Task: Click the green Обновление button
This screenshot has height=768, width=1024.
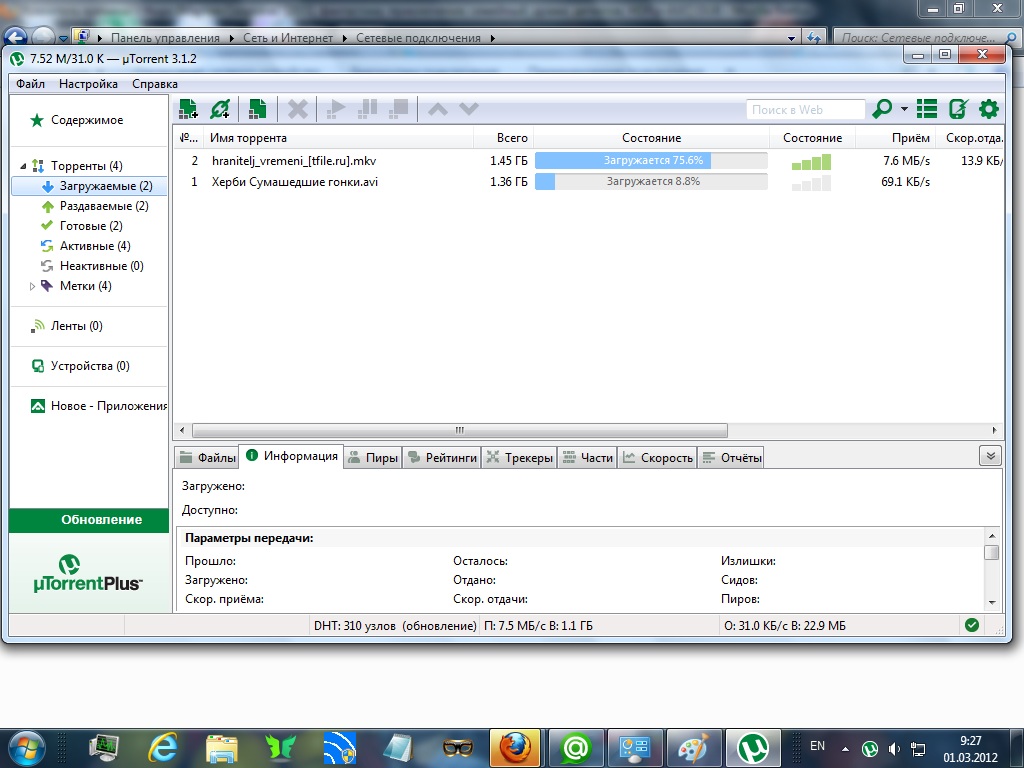Action: (88, 520)
